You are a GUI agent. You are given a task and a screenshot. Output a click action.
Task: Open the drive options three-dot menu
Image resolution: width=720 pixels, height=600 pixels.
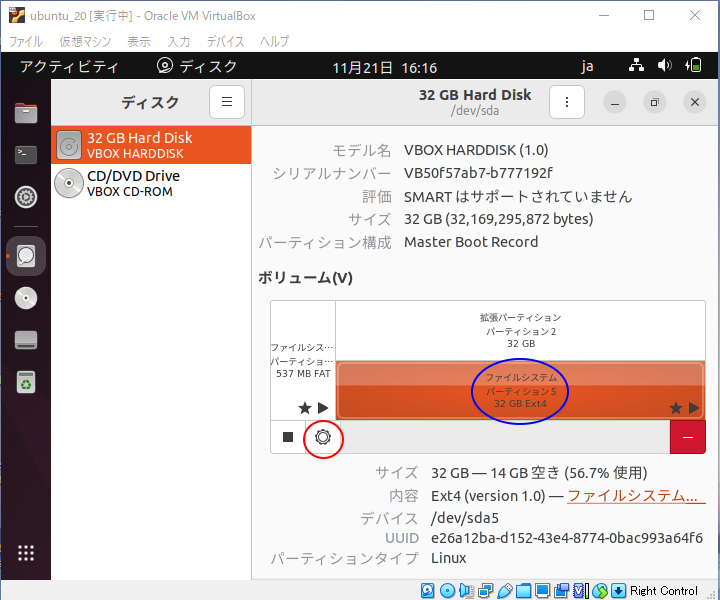(x=567, y=102)
